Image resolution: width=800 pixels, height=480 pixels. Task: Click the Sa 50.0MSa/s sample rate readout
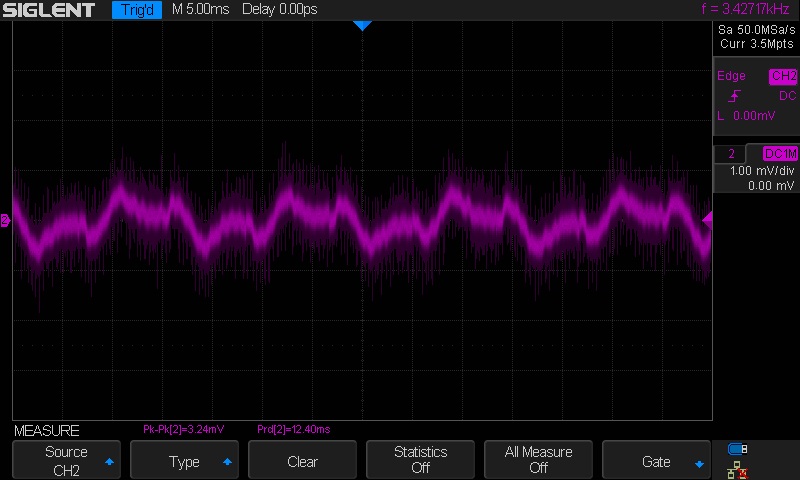tap(757, 30)
